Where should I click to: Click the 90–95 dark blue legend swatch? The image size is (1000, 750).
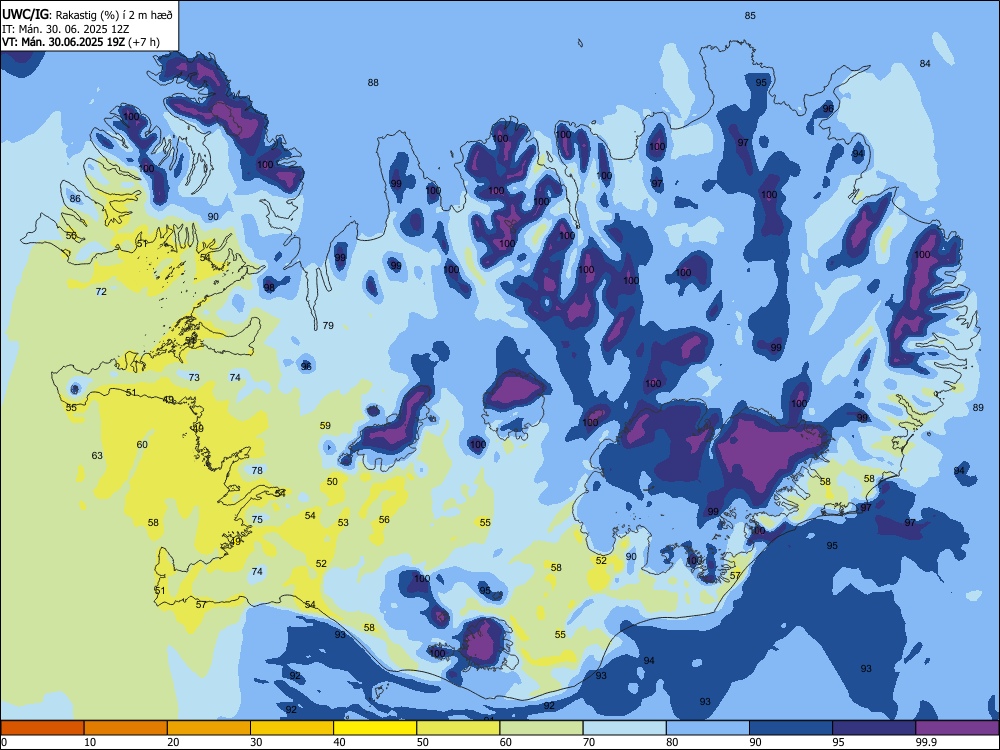(791, 728)
